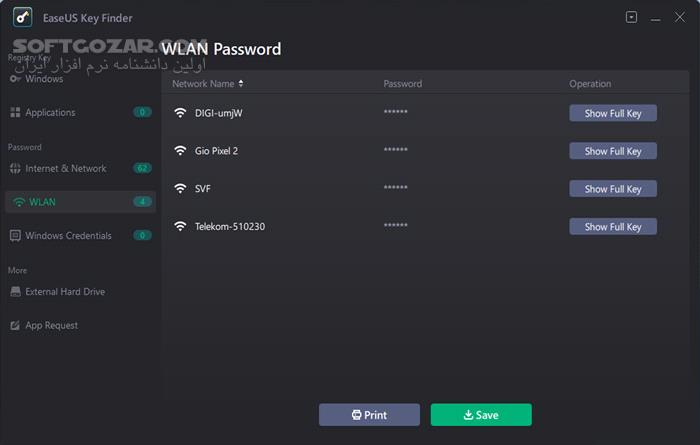This screenshot has height=445, width=700.
Task: Select the DIGI-umjW network name
Action: 219,113
